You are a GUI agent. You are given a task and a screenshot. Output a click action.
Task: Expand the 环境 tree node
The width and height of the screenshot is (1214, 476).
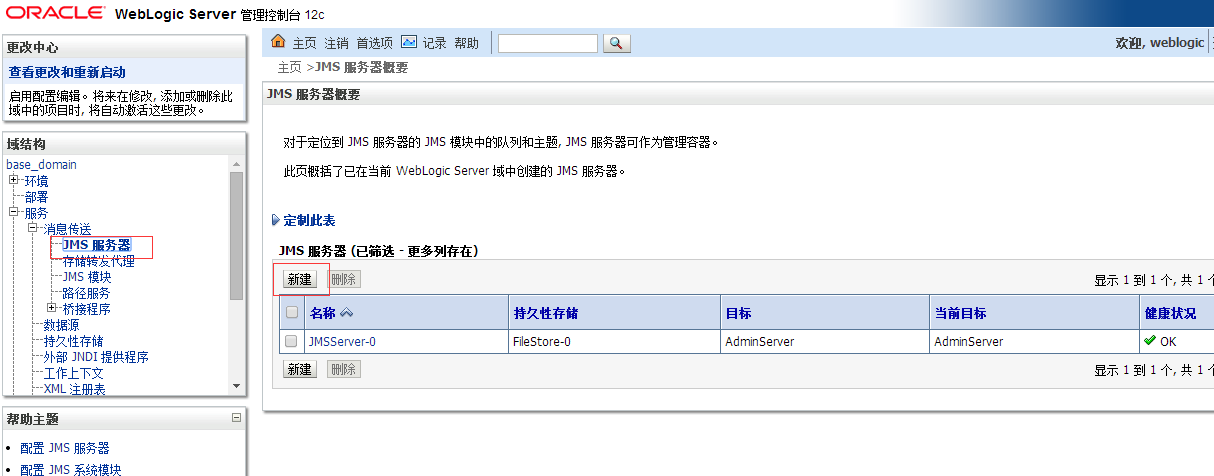point(14,180)
